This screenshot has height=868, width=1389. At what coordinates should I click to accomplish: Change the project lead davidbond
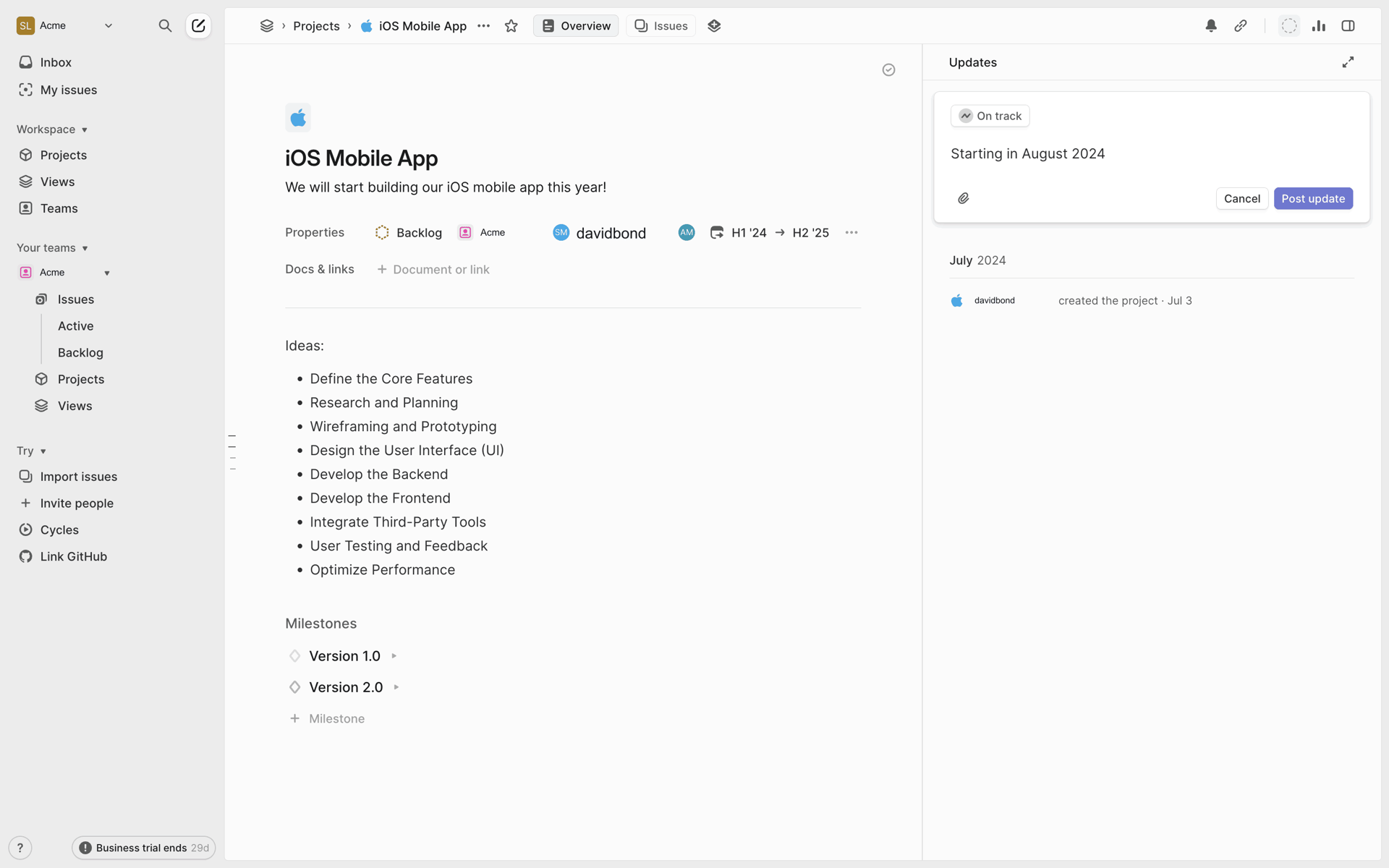600,233
